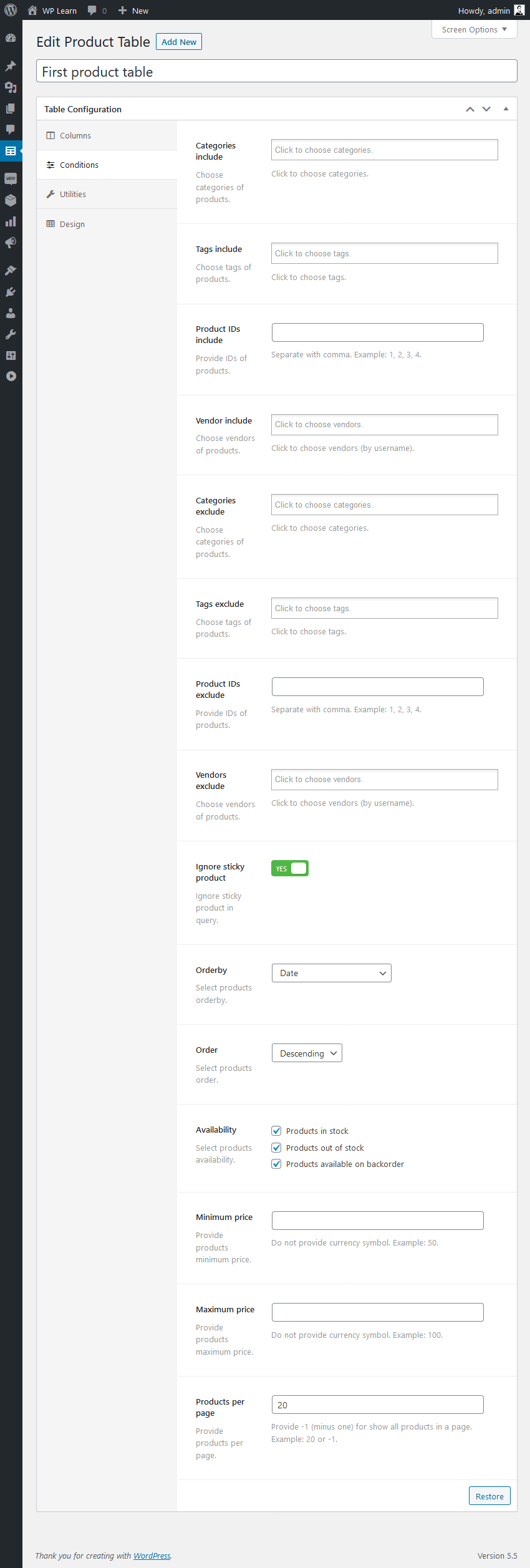Screen dimensions: 530x1568
Task: Click the plus New icon in admin bar
Action: point(122,11)
